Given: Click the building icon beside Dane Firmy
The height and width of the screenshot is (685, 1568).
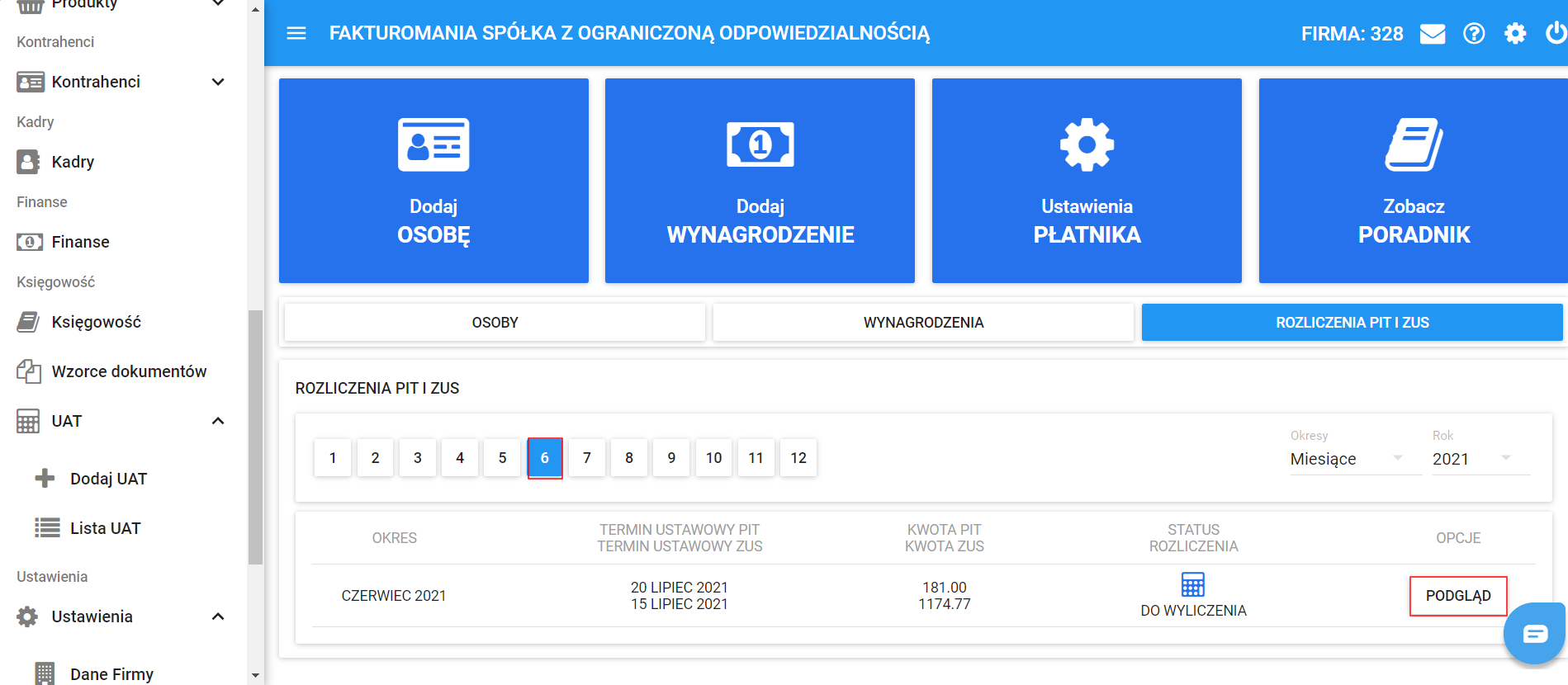Looking at the screenshot, I should pyautogui.click(x=45, y=673).
